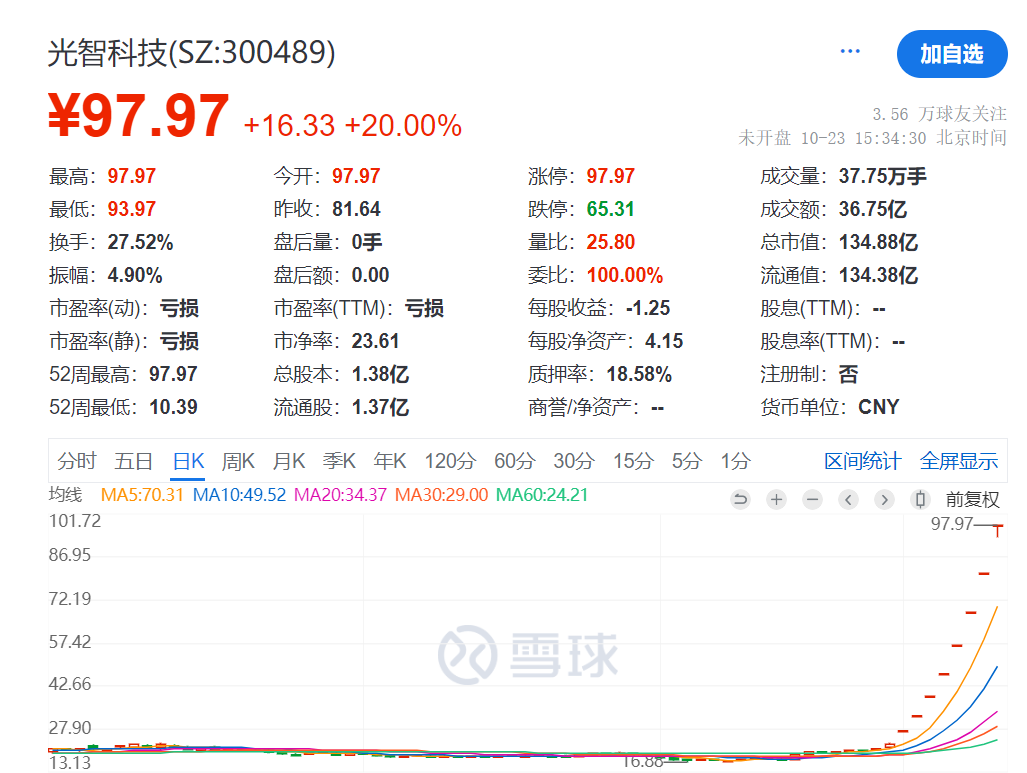Viewport: 1027px width, 773px height.
Task: Click the 加自选 button
Action: 952,54
